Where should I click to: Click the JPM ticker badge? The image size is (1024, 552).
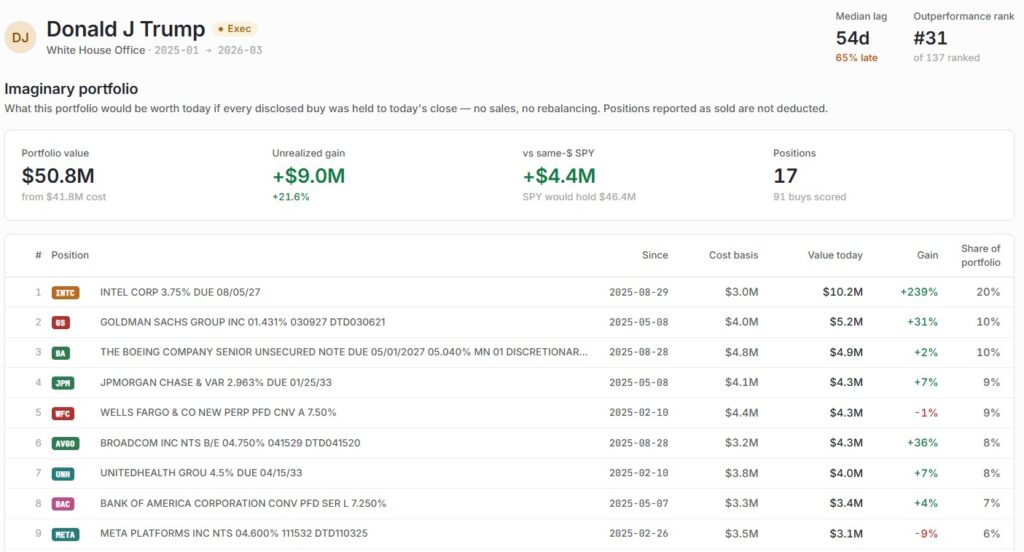[x=63, y=383]
